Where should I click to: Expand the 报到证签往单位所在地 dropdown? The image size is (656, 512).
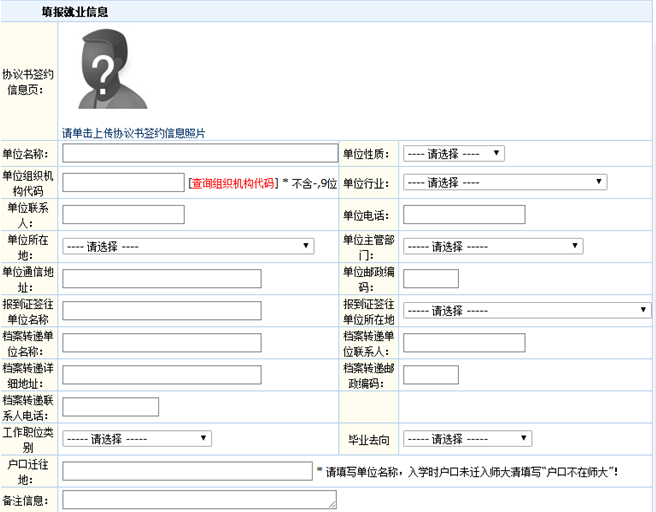(x=527, y=310)
